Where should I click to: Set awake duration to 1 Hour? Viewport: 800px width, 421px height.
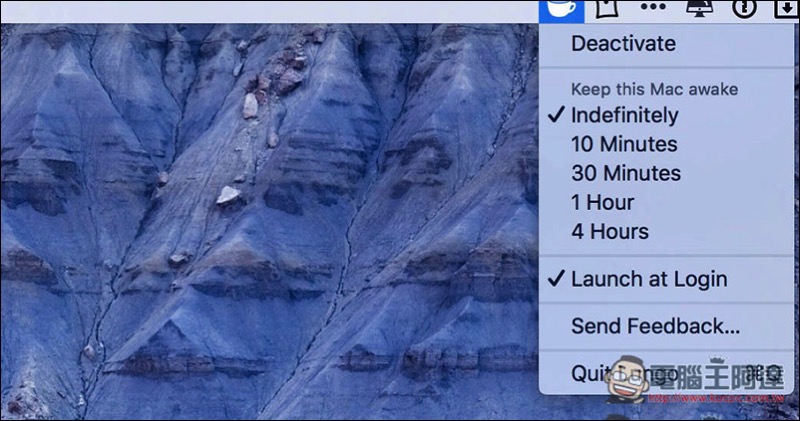click(x=602, y=202)
